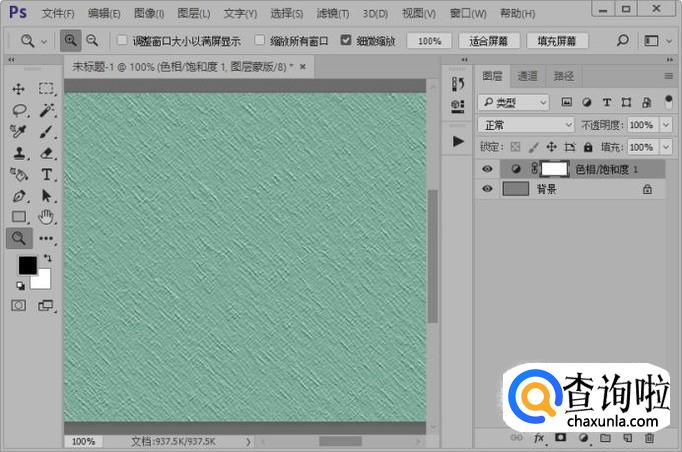Open the layer filter 类型 dropdown
This screenshot has width=682, height=452.
pyautogui.click(x=514, y=102)
